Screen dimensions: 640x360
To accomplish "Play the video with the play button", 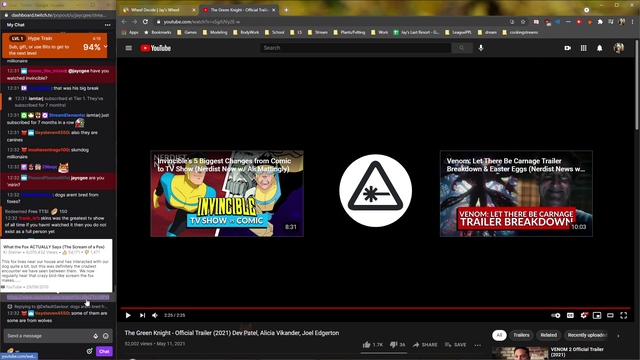I will [x=128, y=315].
